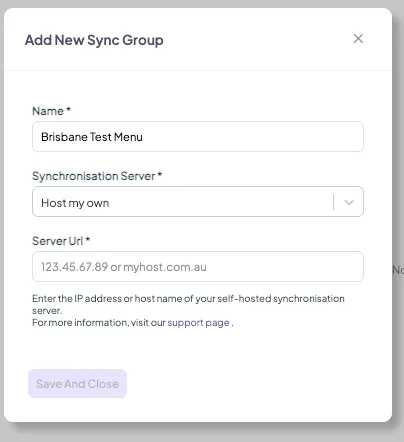
Task: Focus the Server Url input field
Action: (198, 267)
